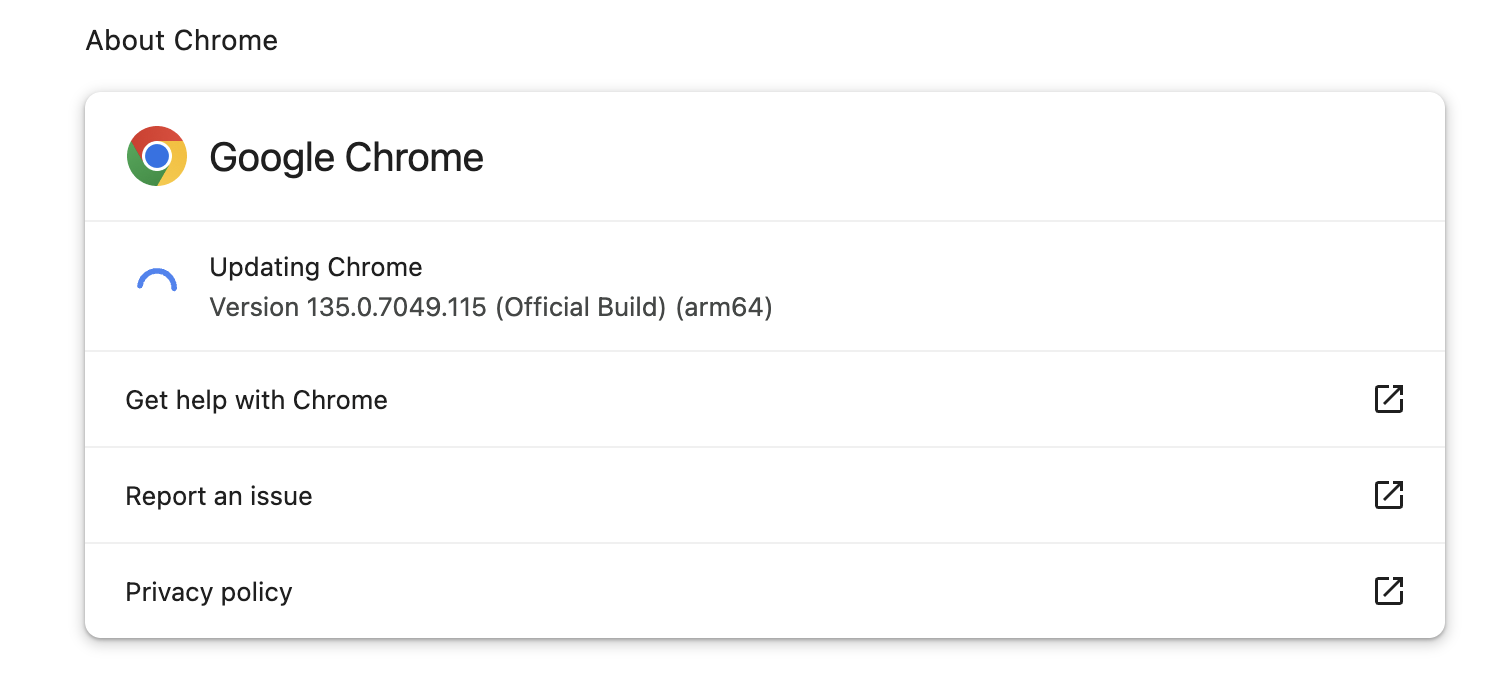Click the Google Chrome title text
Viewport: 1494px width, 682px height.
pos(346,158)
